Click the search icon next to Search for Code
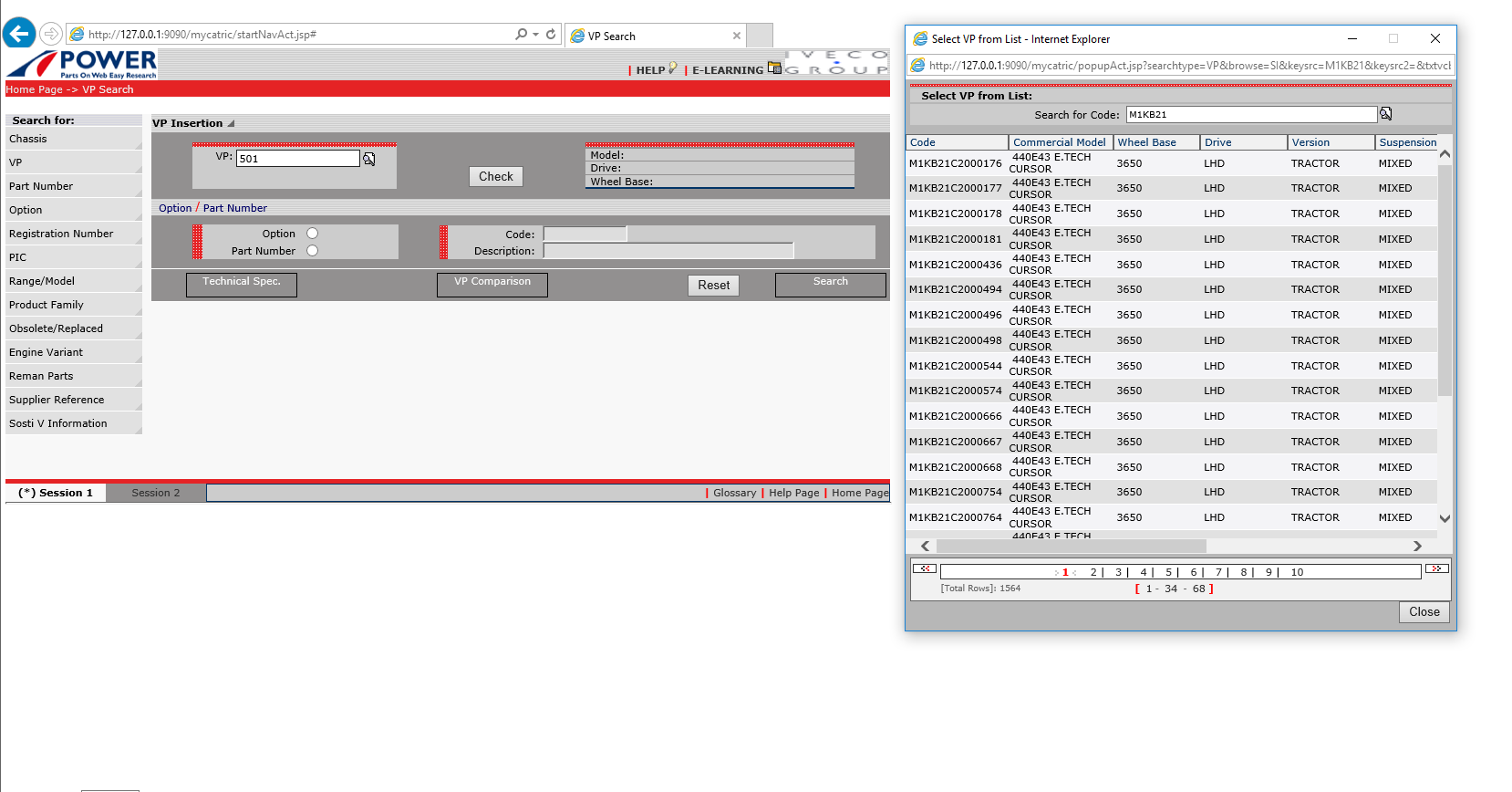 tap(1385, 114)
